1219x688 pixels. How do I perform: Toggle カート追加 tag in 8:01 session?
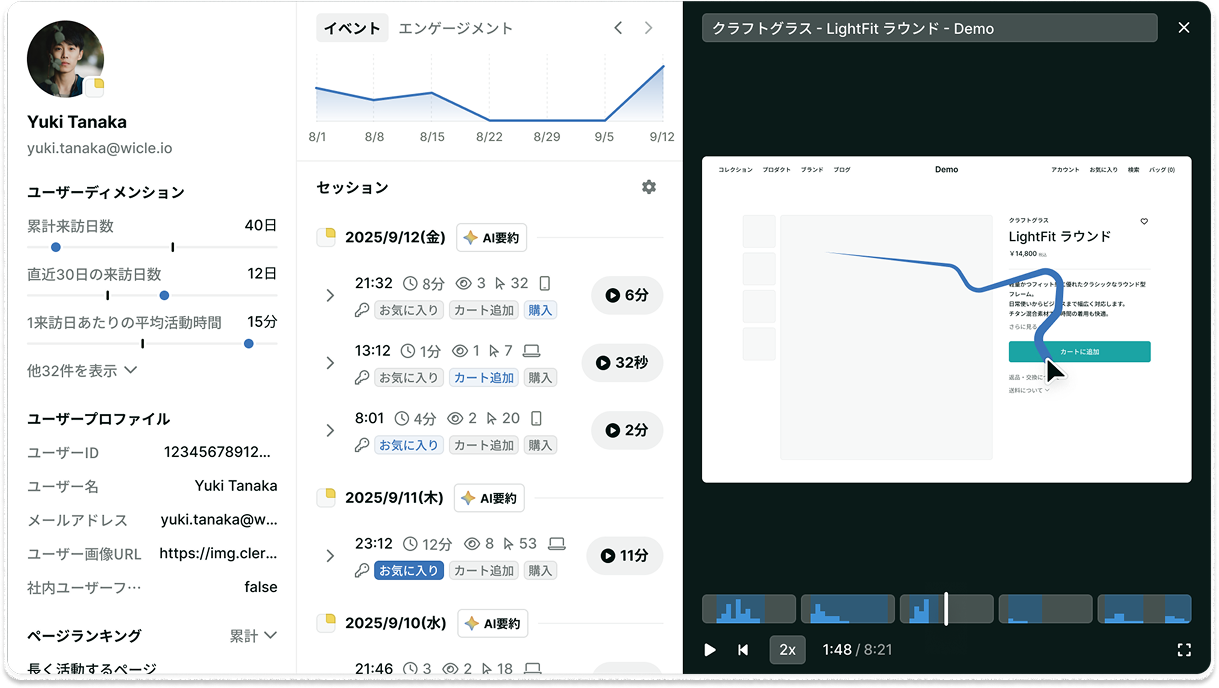(x=484, y=445)
